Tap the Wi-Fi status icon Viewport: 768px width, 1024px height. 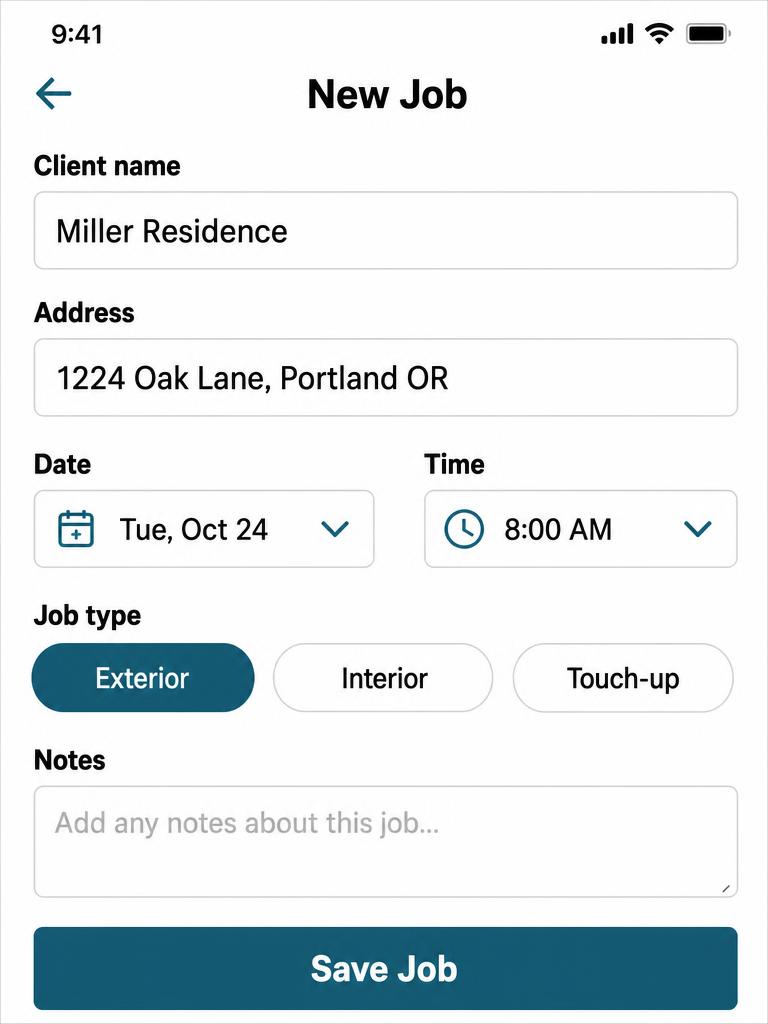point(659,33)
